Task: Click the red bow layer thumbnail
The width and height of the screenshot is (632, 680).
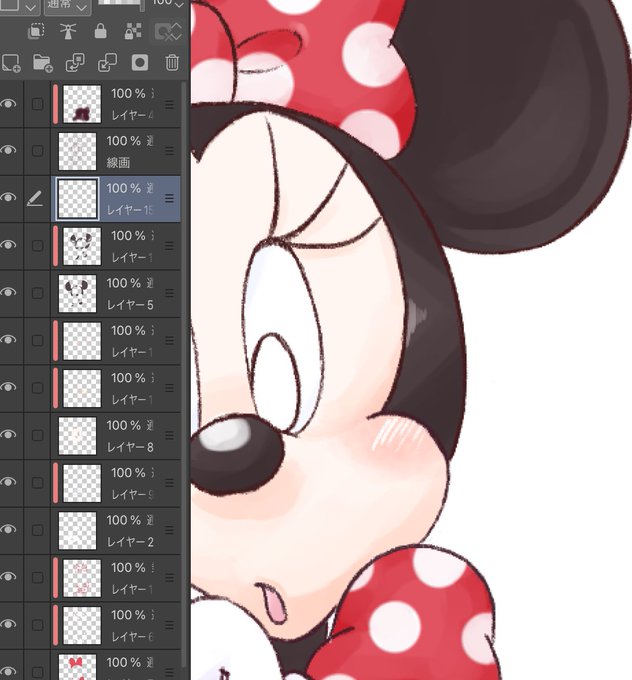Action: (x=77, y=667)
